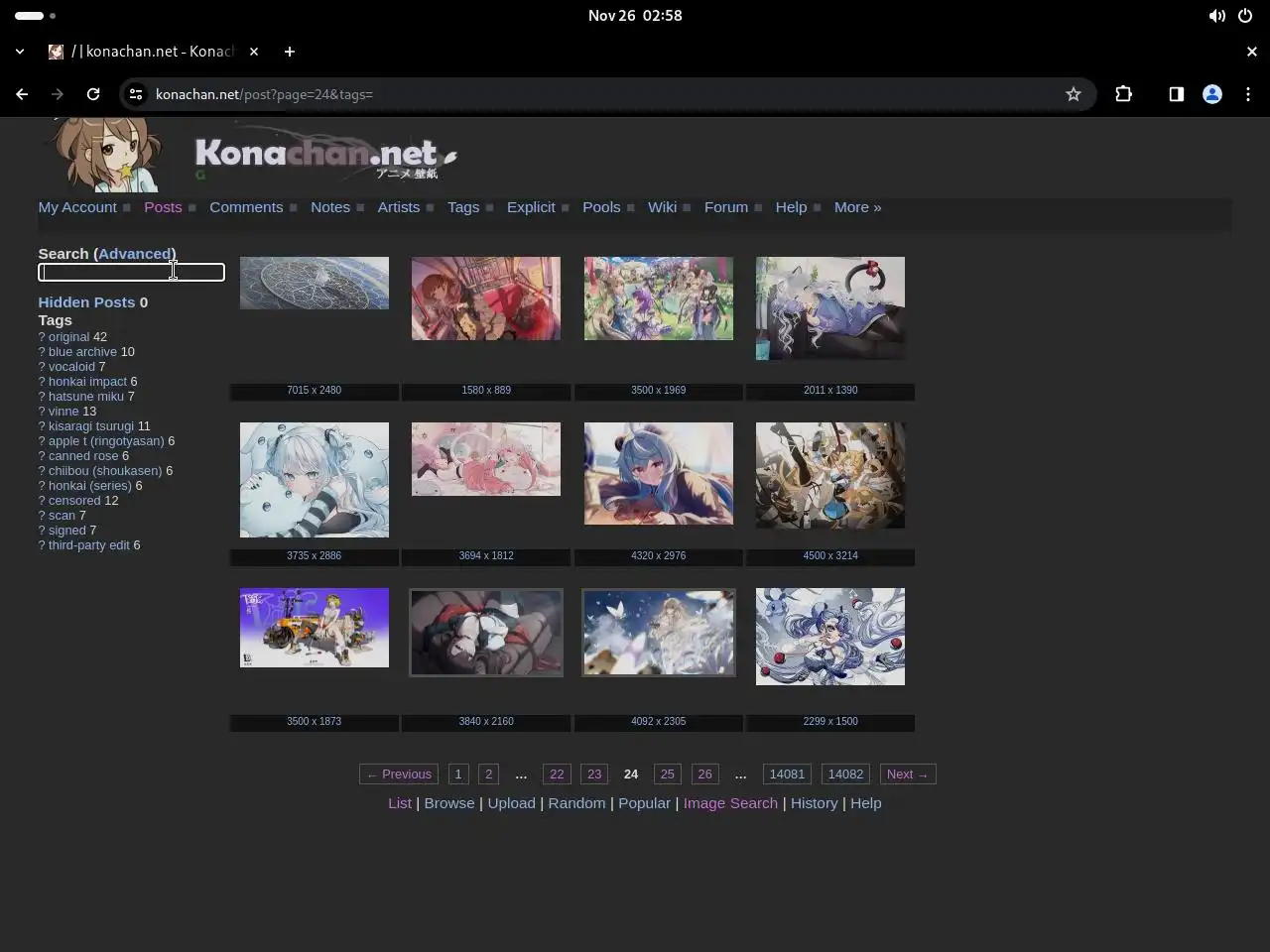Open Hidden Posts link
This screenshot has height=952, width=1270.
pos(86,302)
